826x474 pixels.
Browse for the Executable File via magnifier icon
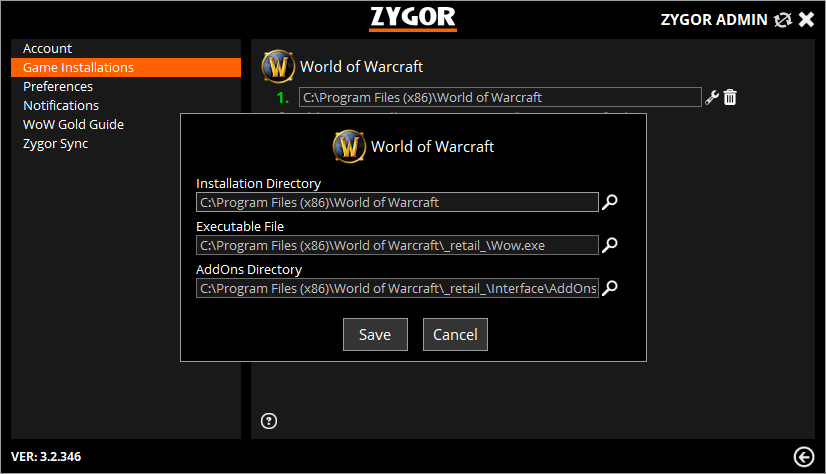[609, 245]
